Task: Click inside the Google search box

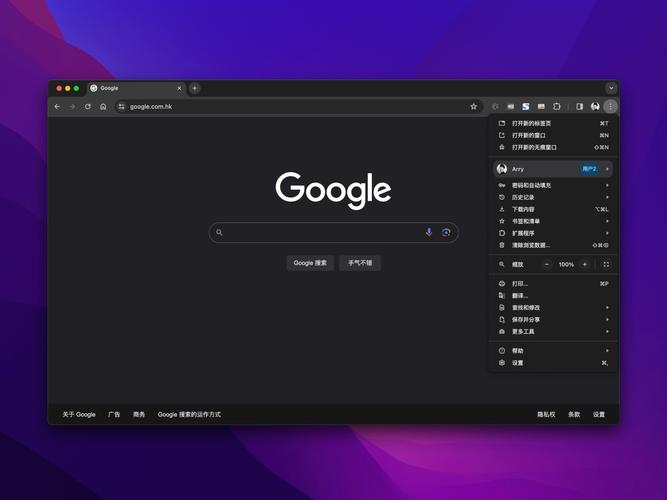Action: click(320, 232)
